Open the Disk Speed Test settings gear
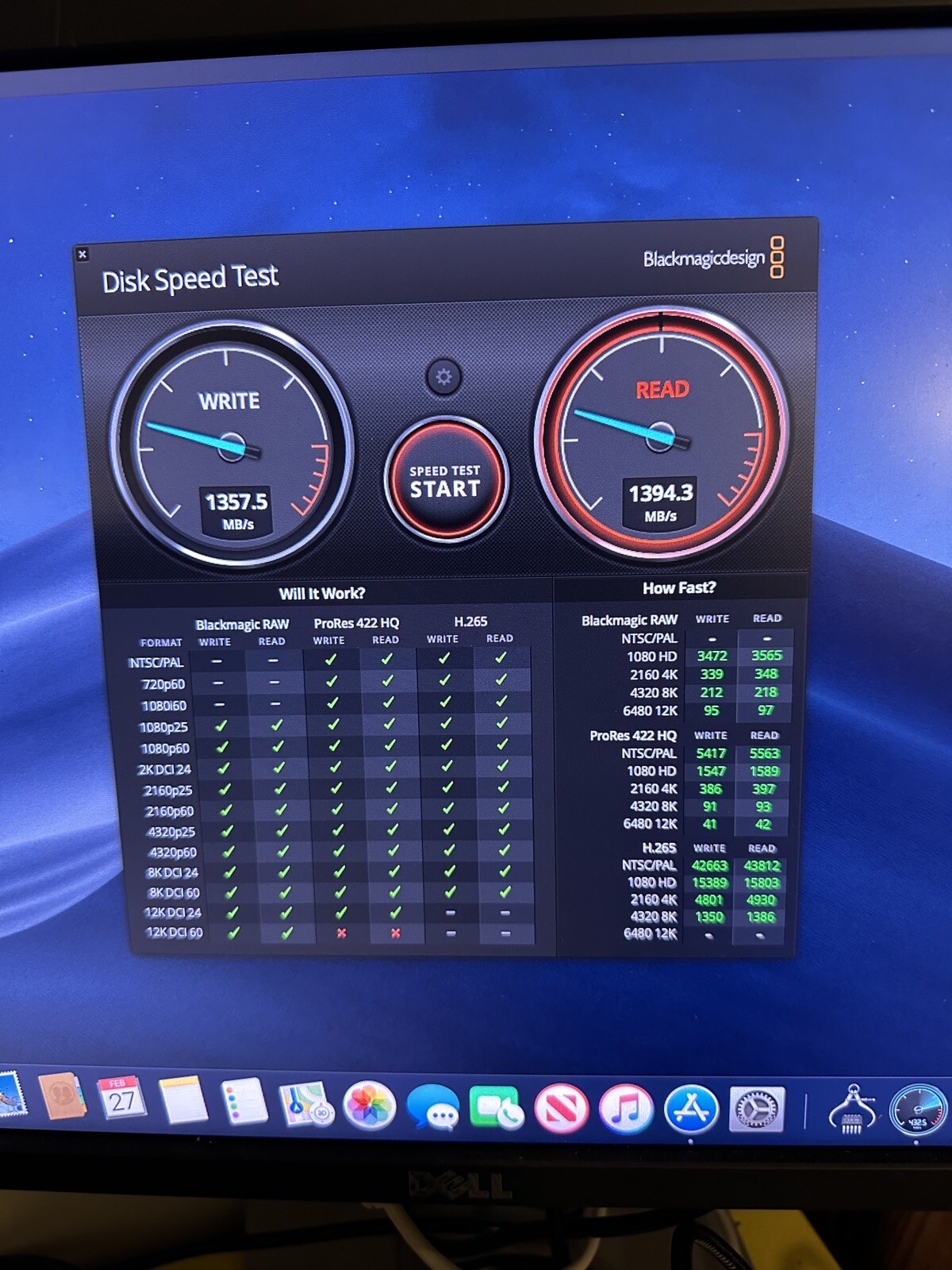Viewport: 952px width, 1270px height. (x=443, y=377)
